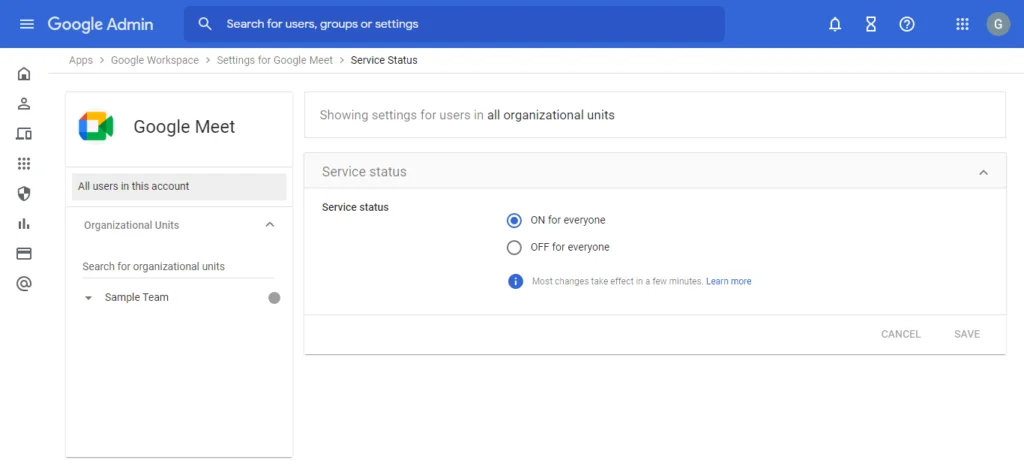Open Apps grid icon in sidebar

[x=24, y=163]
